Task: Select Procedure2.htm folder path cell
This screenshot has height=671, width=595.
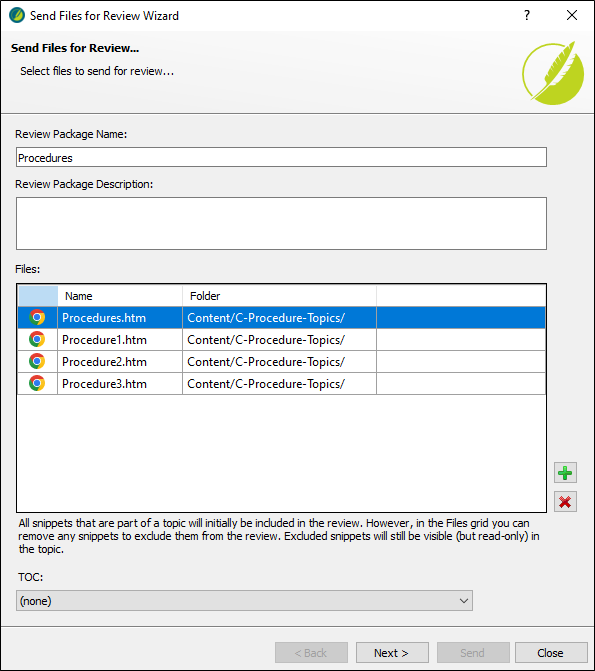Action: [280, 362]
